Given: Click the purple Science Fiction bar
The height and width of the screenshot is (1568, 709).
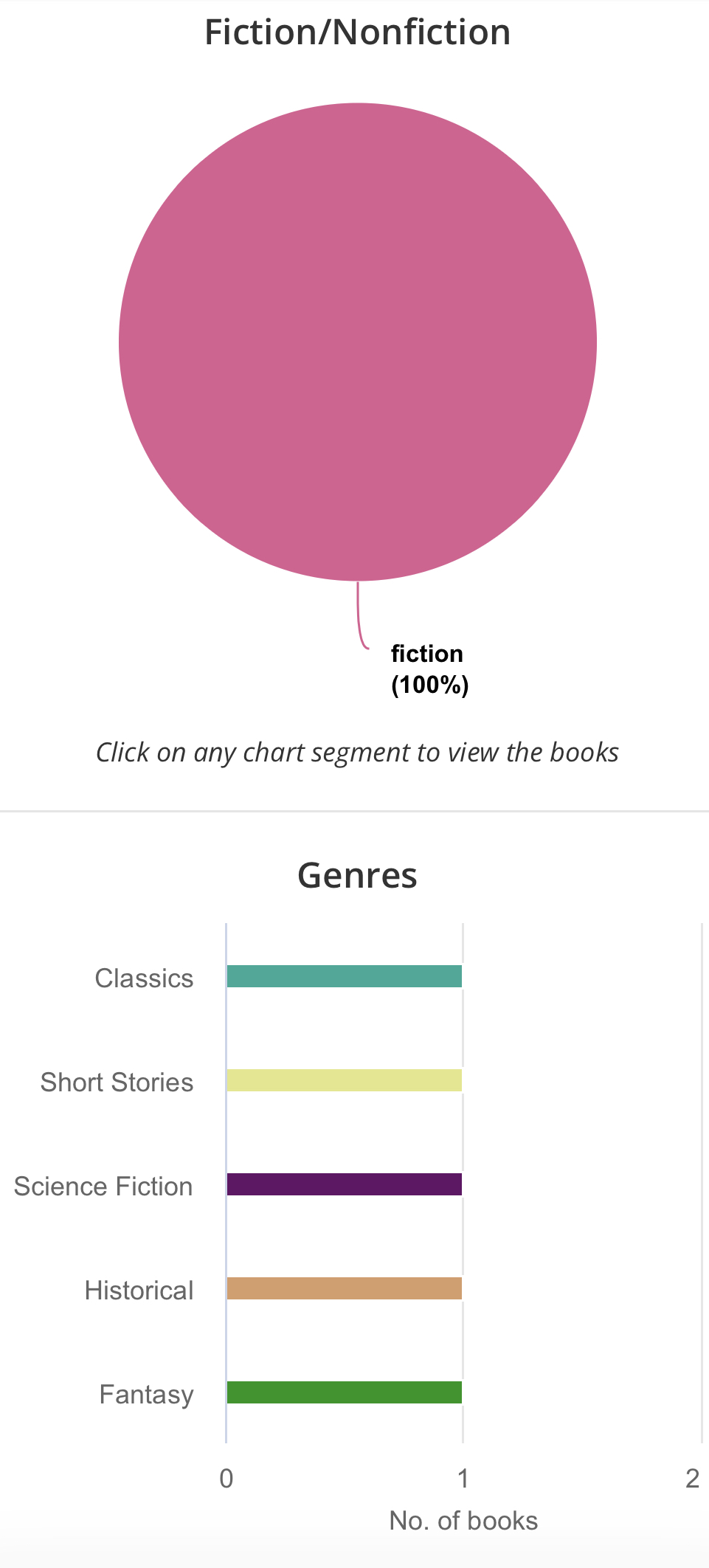Looking at the screenshot, I should (x=344, y=1184).
